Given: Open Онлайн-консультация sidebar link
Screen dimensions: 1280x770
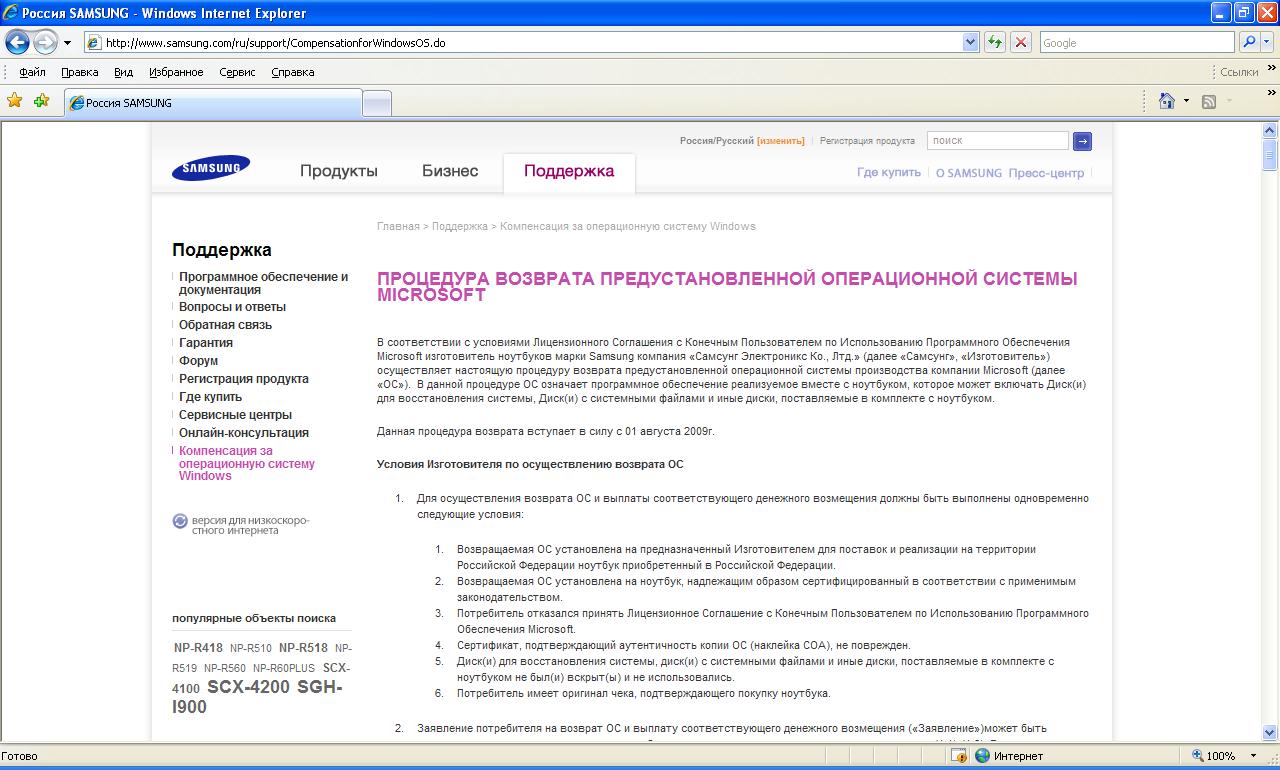Looking at the screenshot, I should point(244,433).
